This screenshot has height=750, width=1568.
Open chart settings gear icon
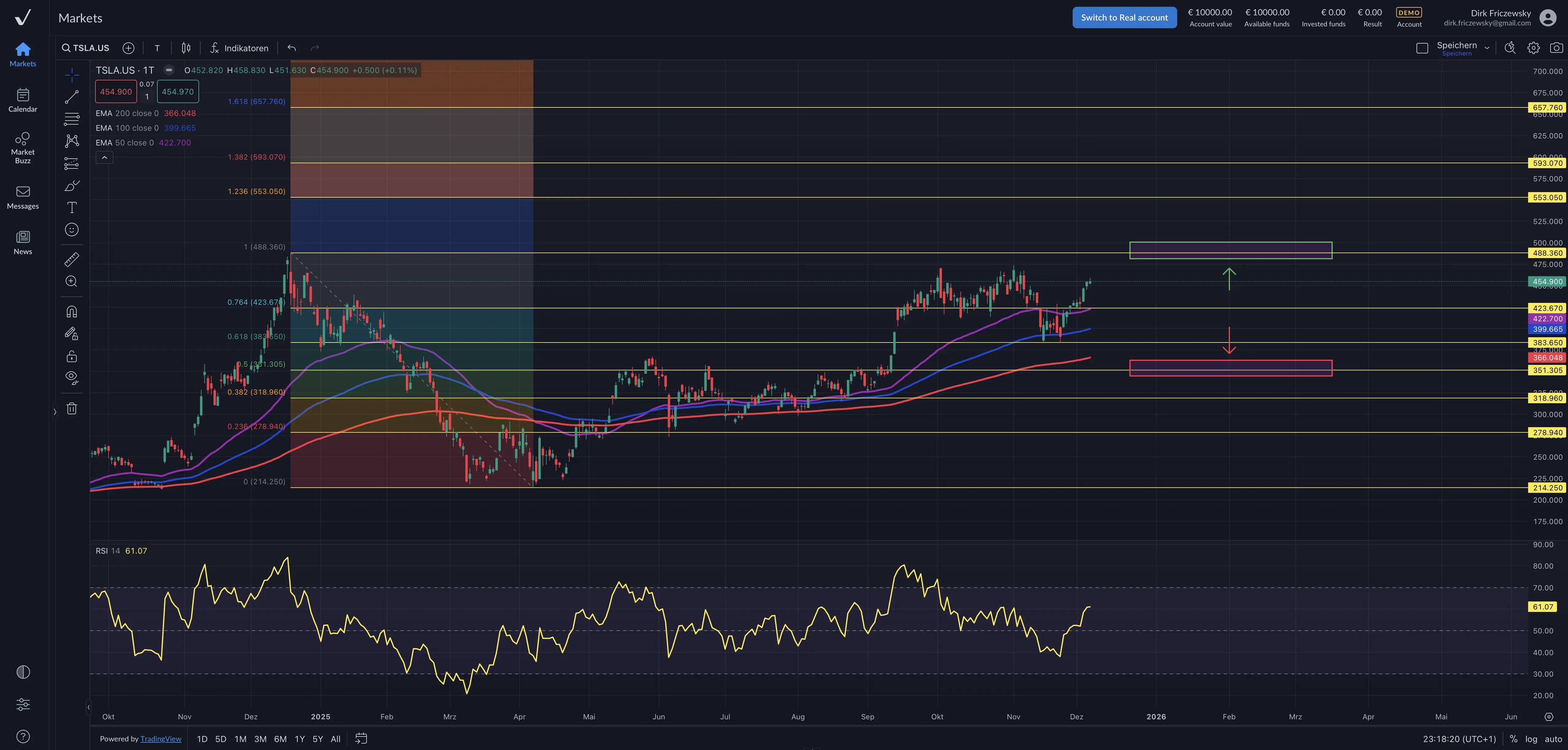(x=1533, y=48)
